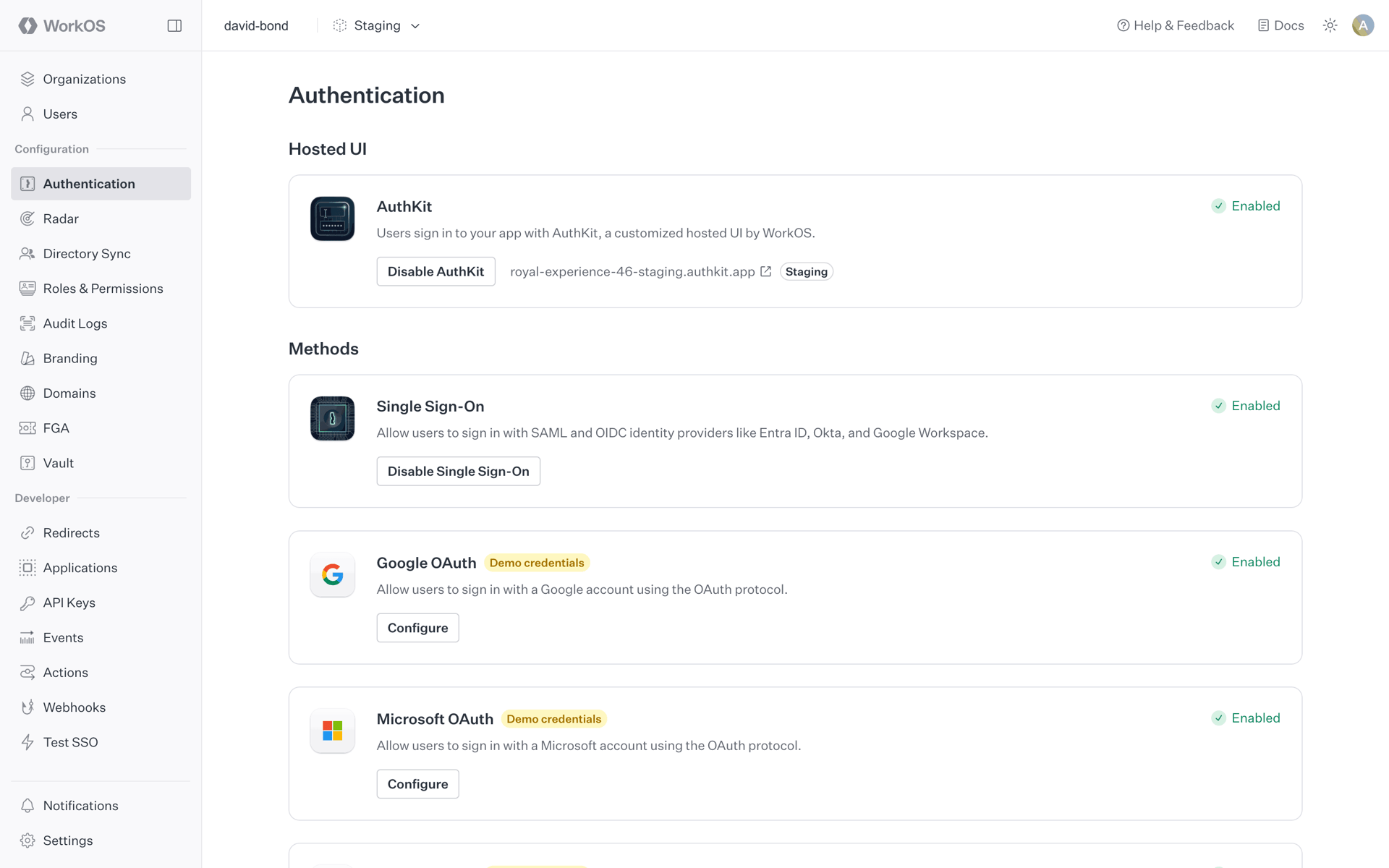Collapse the sidebar with the panel icon

point(174,25)
